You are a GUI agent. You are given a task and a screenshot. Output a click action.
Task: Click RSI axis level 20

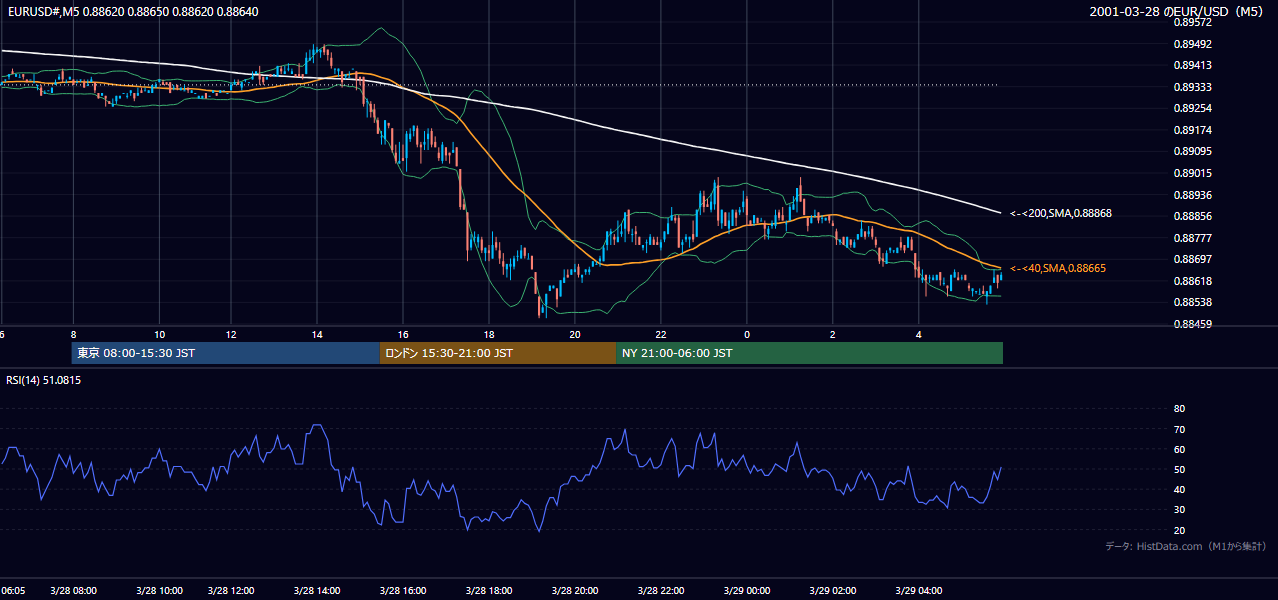tap(1179, 530)
